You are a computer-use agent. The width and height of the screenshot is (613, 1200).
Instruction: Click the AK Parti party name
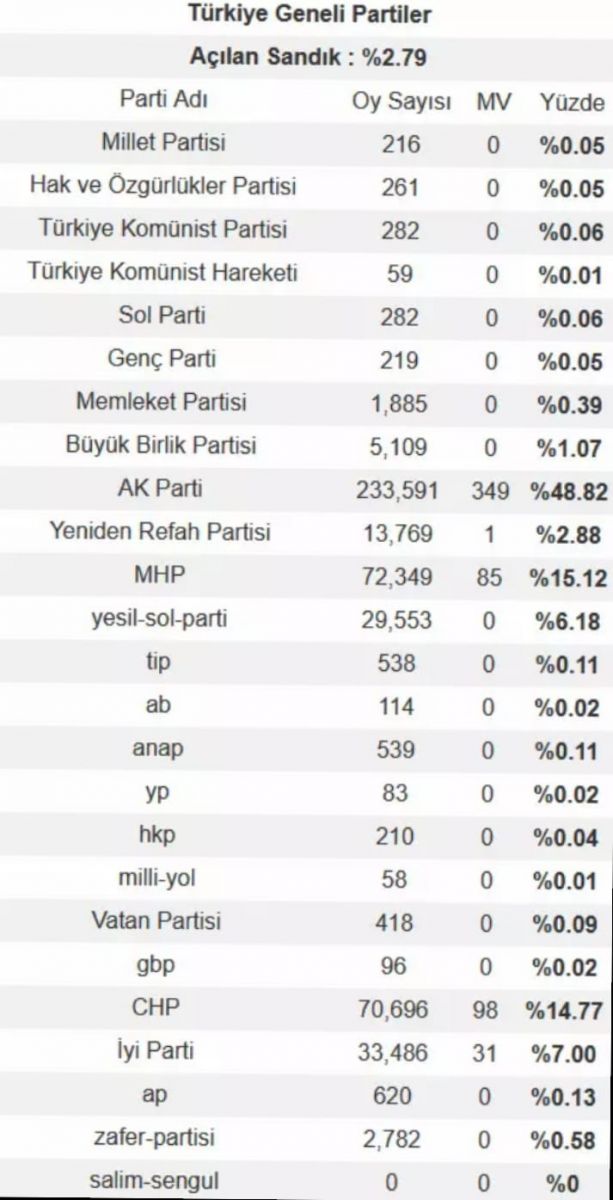click(x=163, y=489)
